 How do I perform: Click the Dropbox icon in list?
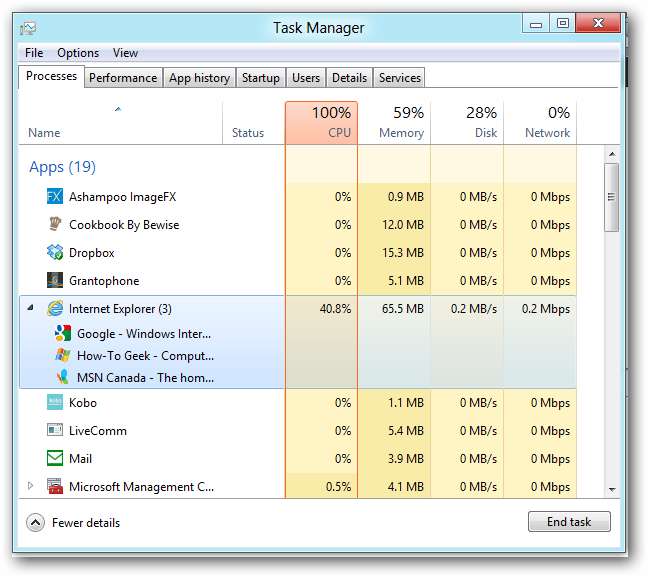(55, 252)
